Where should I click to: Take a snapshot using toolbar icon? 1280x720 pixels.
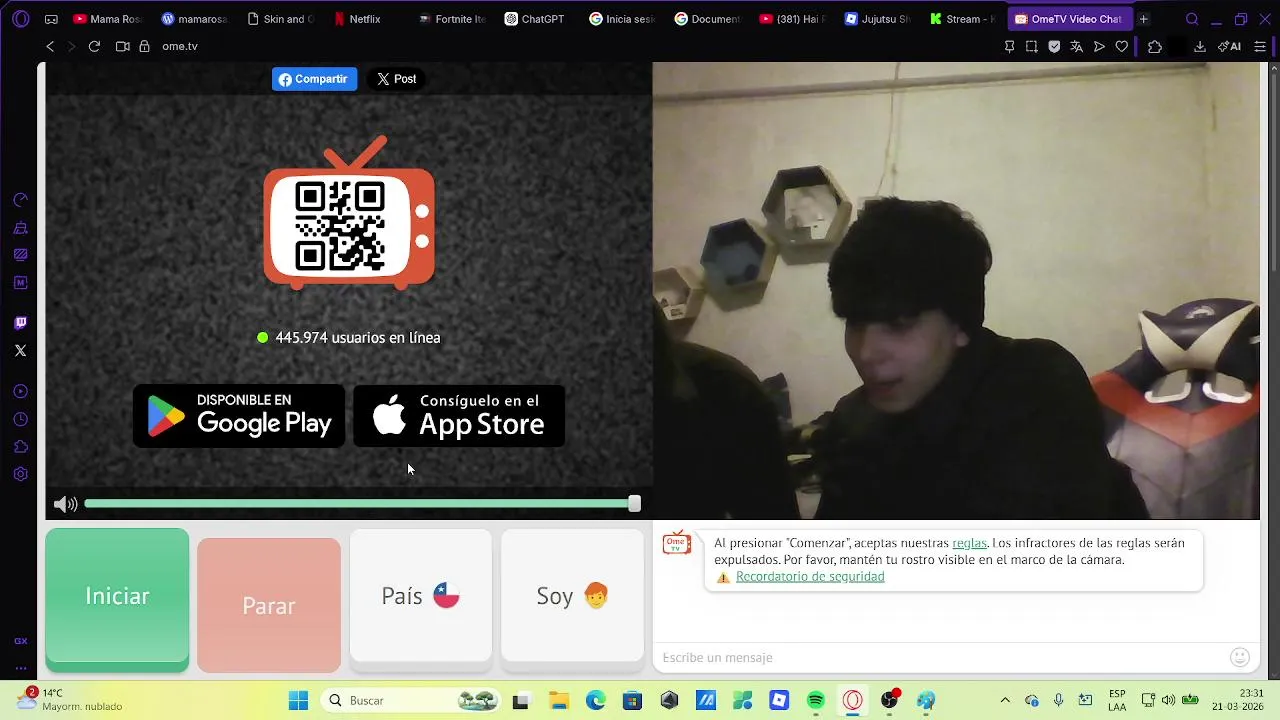[1031, 46]
